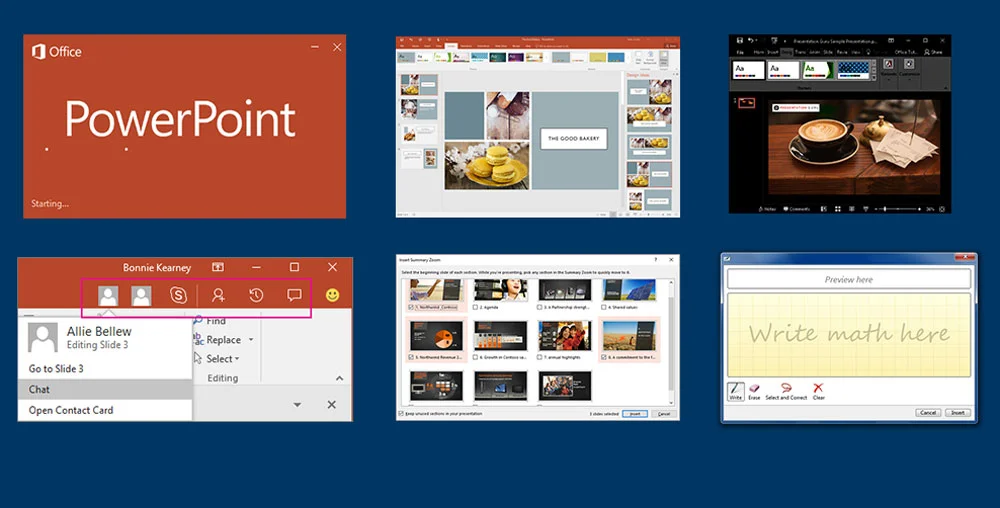Click the Tell me lightbulb in dark window
This screenshot has height=508, width=1000.
coord(868,52)
